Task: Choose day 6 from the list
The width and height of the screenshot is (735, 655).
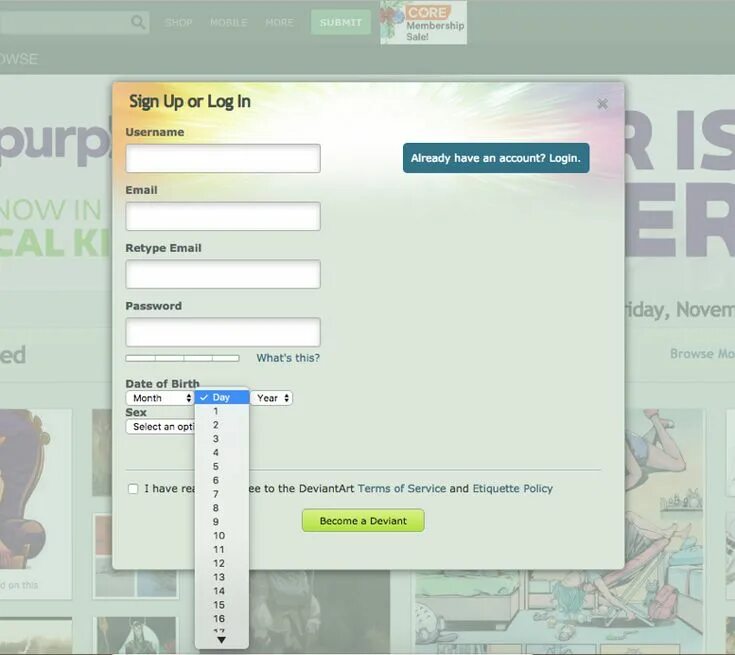Action: (x=222, y=480)
